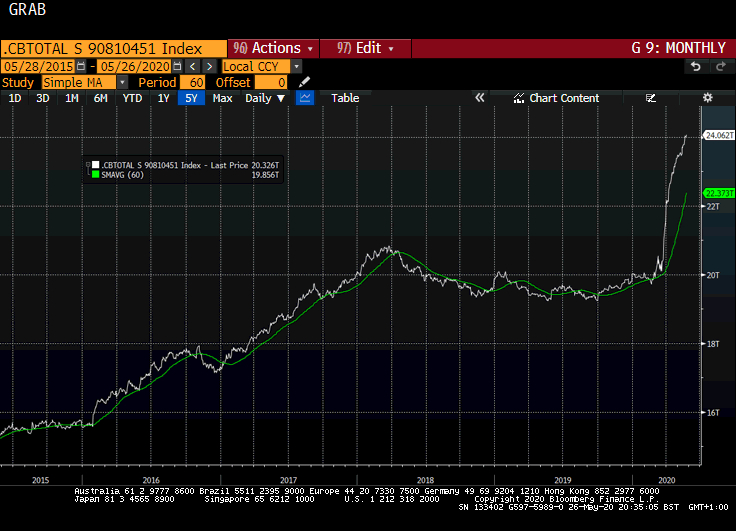Open the Daily periodicity dropdown
Viewport: 736px width, 531px height.
(x=265, y=98)
